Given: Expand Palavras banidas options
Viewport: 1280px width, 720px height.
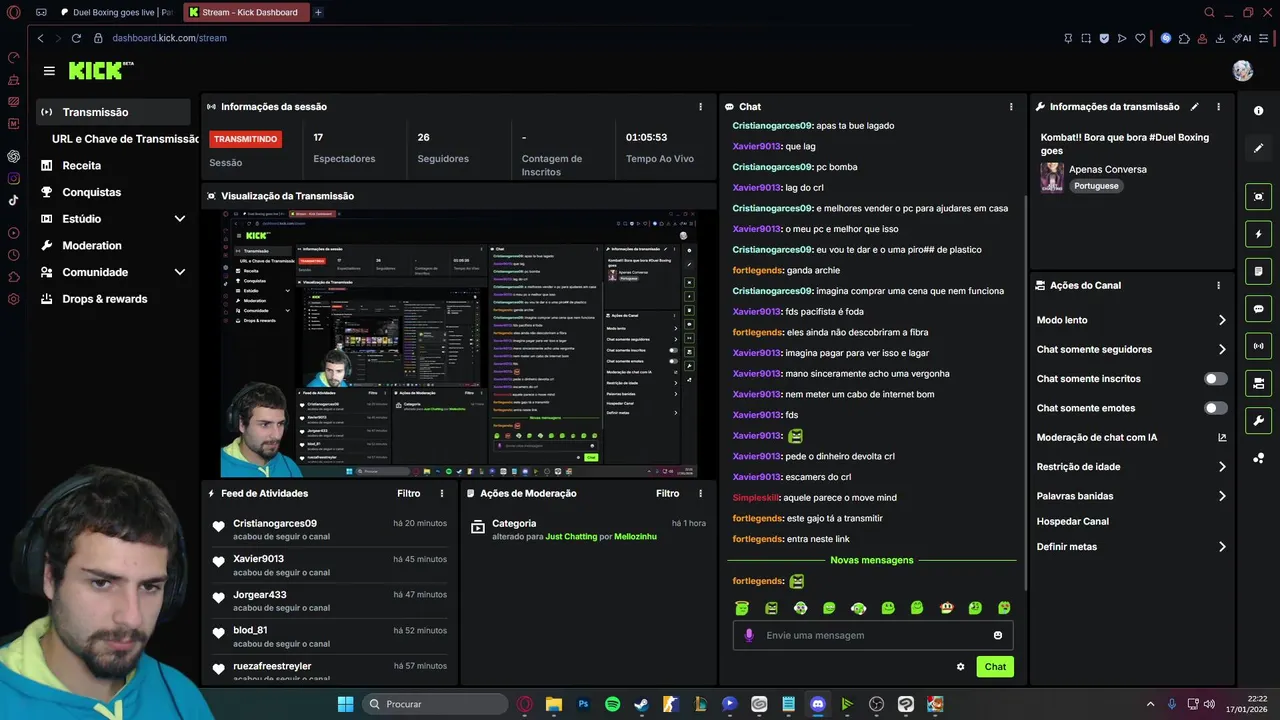Looking at the screenshot, I should 1222,496.
